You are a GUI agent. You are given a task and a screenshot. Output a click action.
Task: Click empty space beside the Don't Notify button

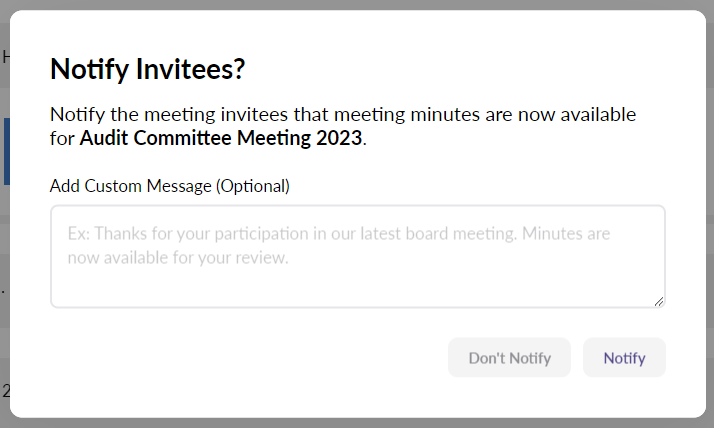click(250, 358)
